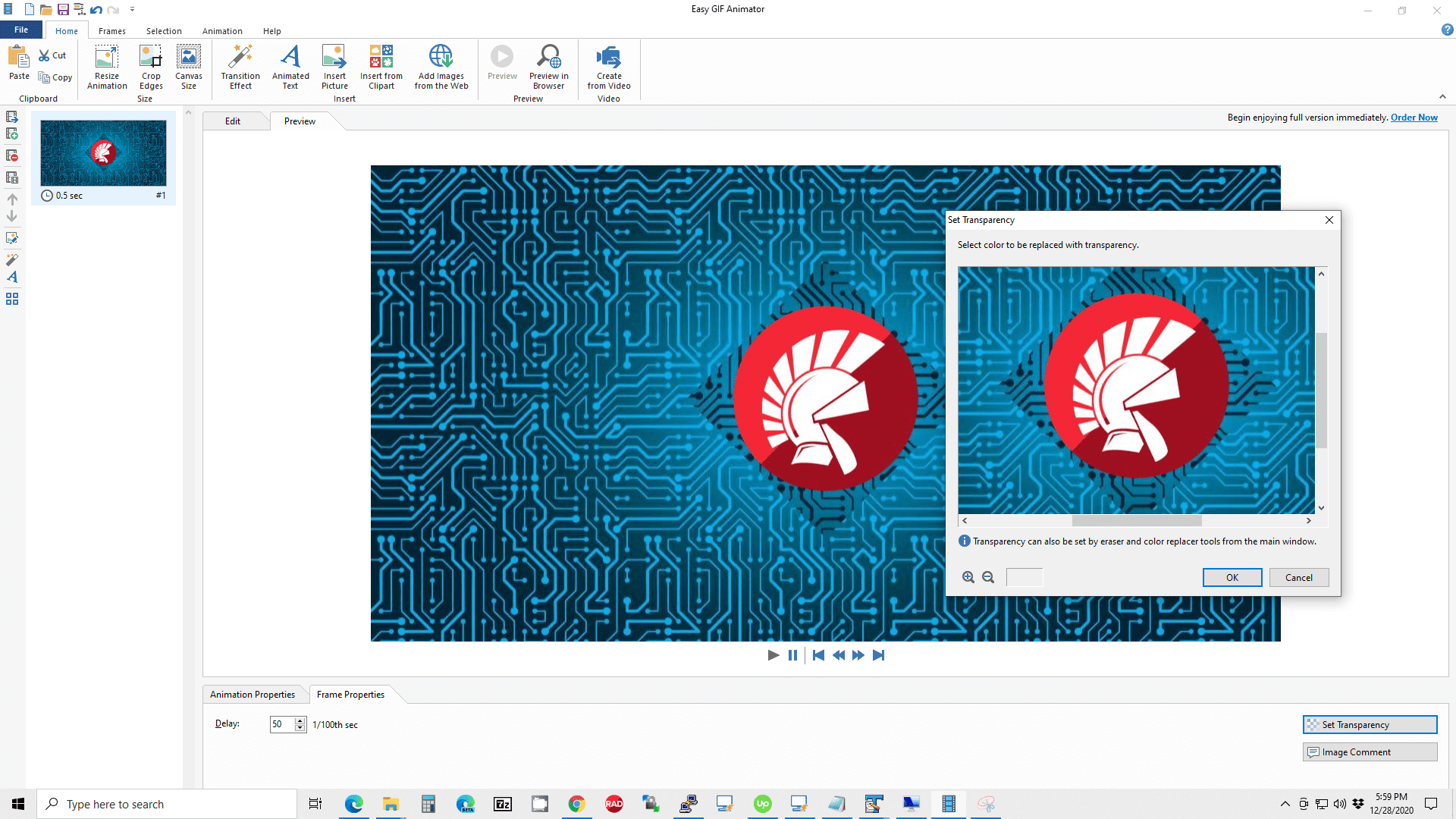Click the undo arrow in quick access toolbar
1456x819 pixels.
point(96,10)
